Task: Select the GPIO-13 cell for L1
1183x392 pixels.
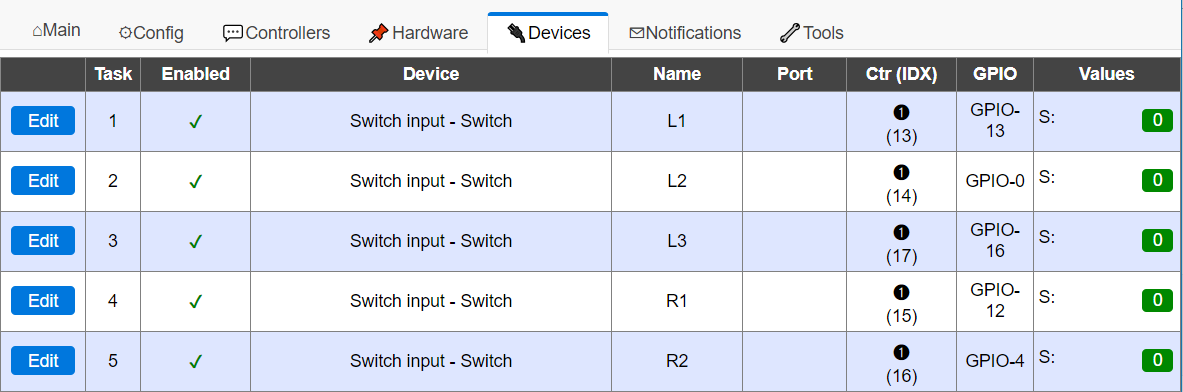Action: tap(995, 121)
